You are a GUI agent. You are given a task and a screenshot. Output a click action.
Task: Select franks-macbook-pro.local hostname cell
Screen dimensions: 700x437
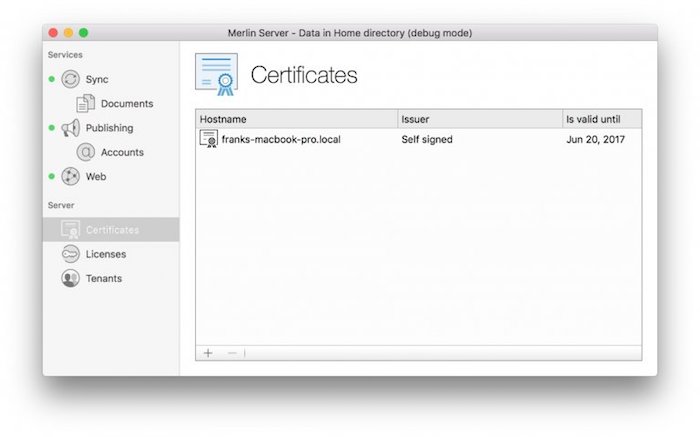pos(281,139)
